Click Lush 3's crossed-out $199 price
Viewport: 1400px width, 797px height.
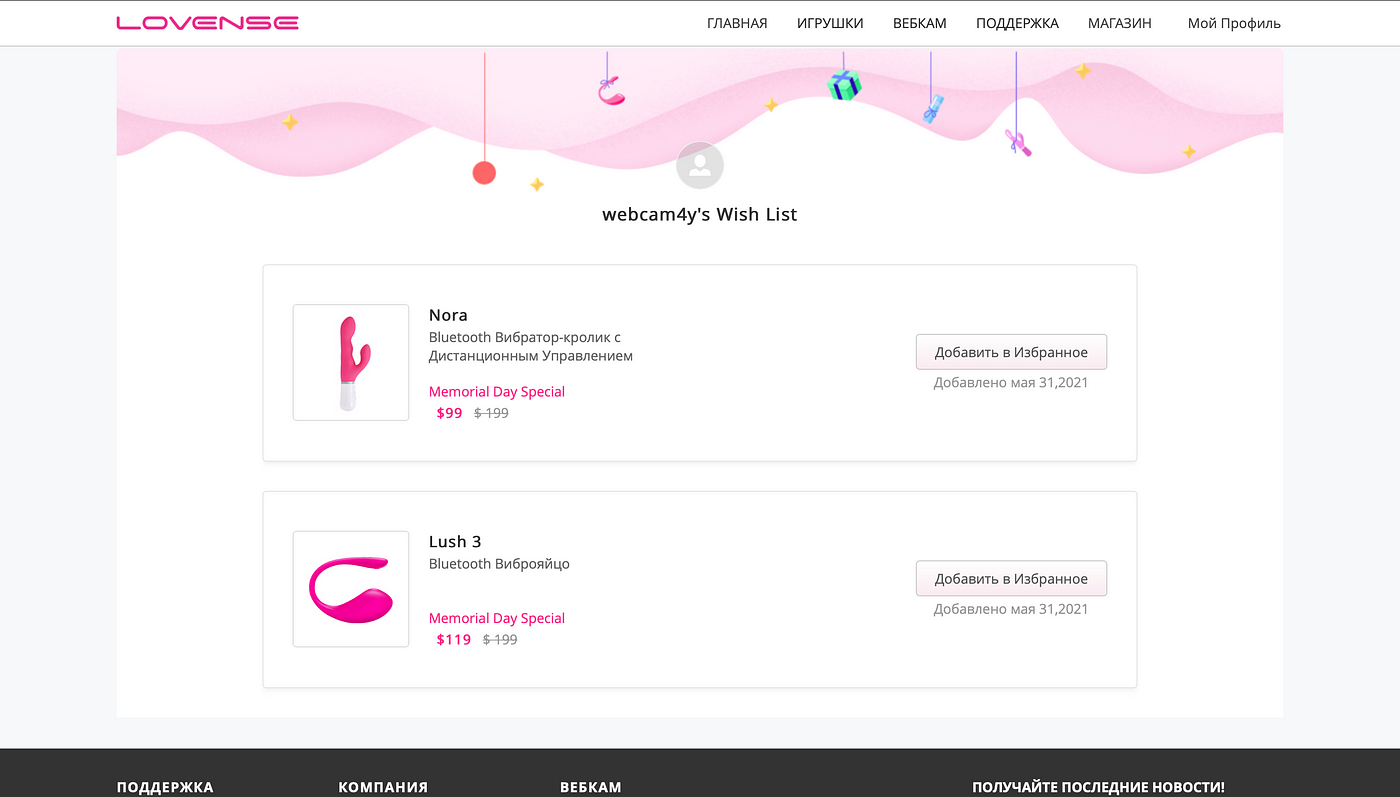point(500,639)
